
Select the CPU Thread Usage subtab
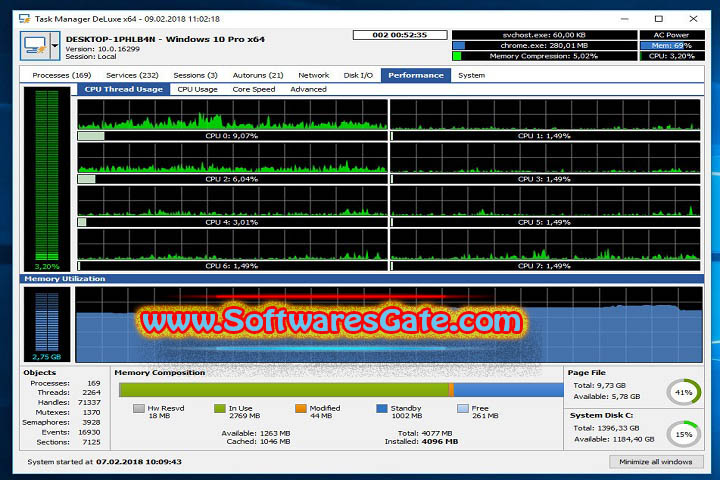tap(124, 89)
